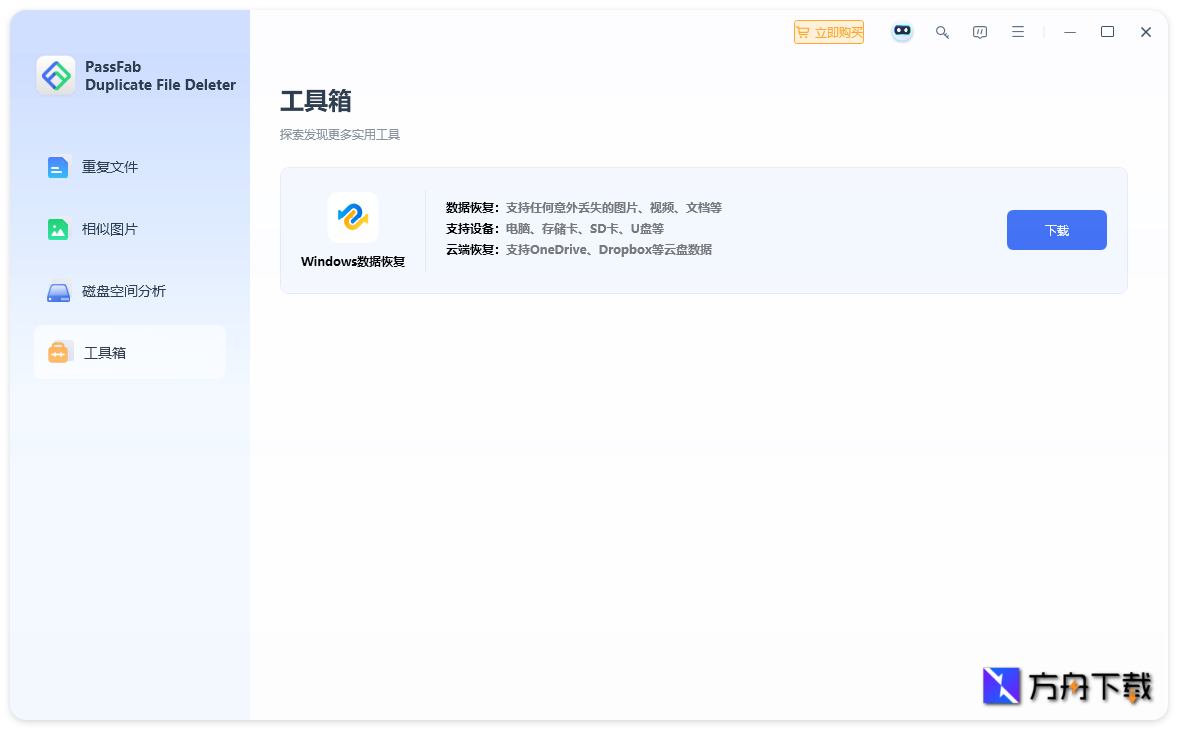Click the 相似图片 picture icon in sidebar
Image resolution: width=1178 pixels, height=730 pixels.
(x=58, y=228)
